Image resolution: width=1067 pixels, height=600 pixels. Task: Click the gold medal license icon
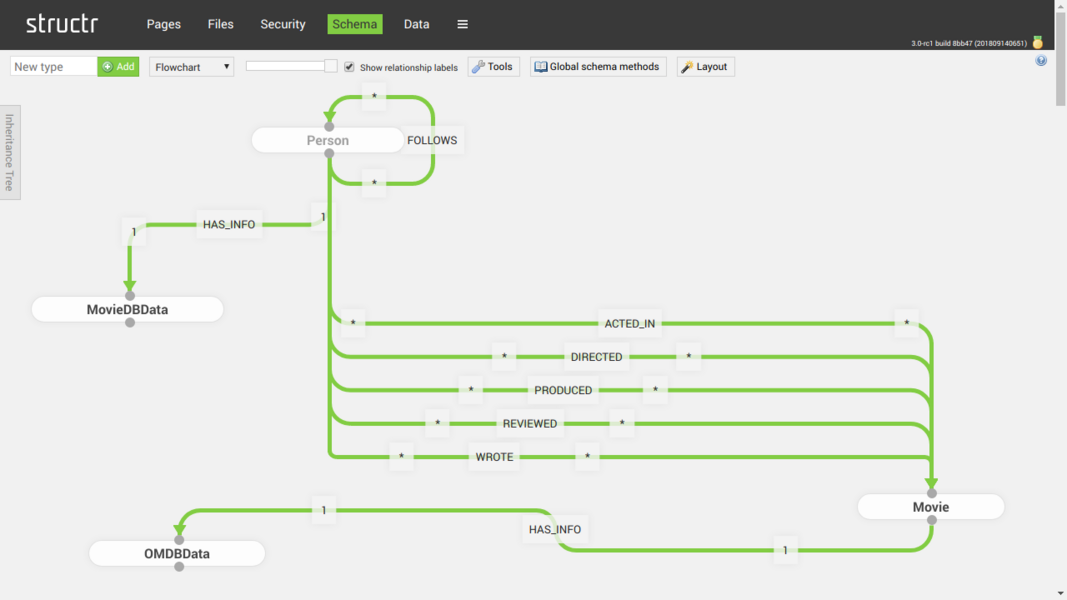[1037, 43]
